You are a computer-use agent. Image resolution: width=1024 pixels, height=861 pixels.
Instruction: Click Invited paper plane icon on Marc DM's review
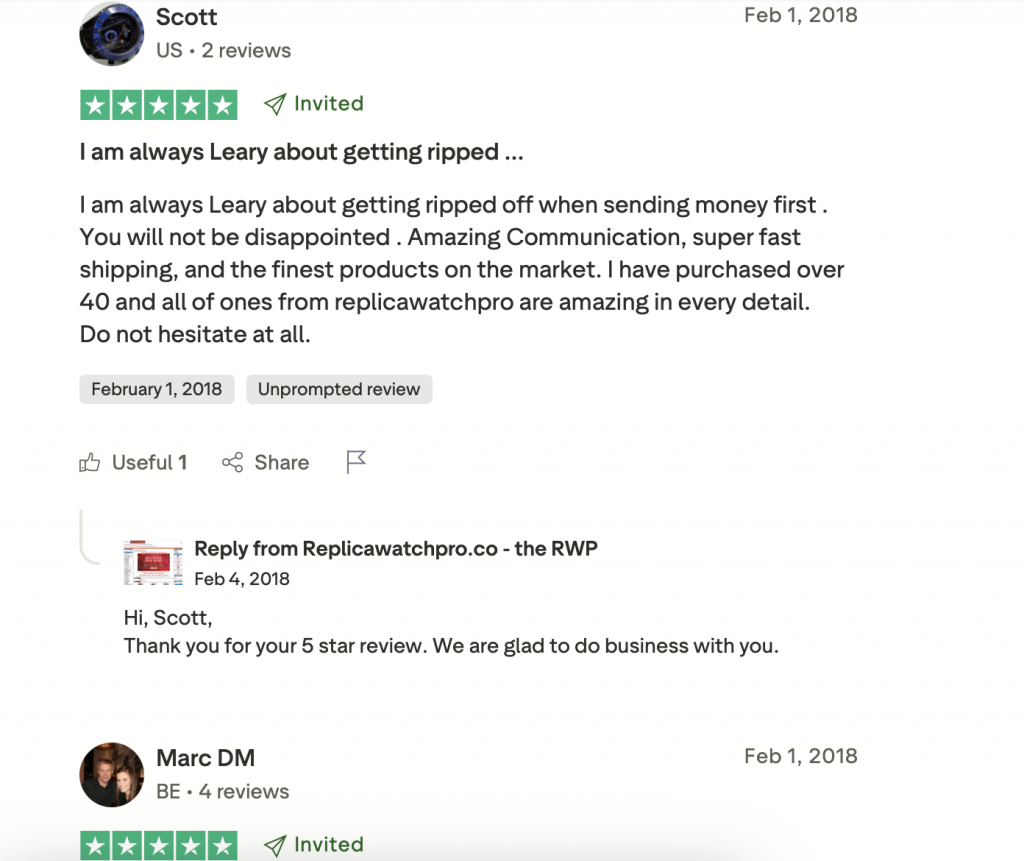275,845
